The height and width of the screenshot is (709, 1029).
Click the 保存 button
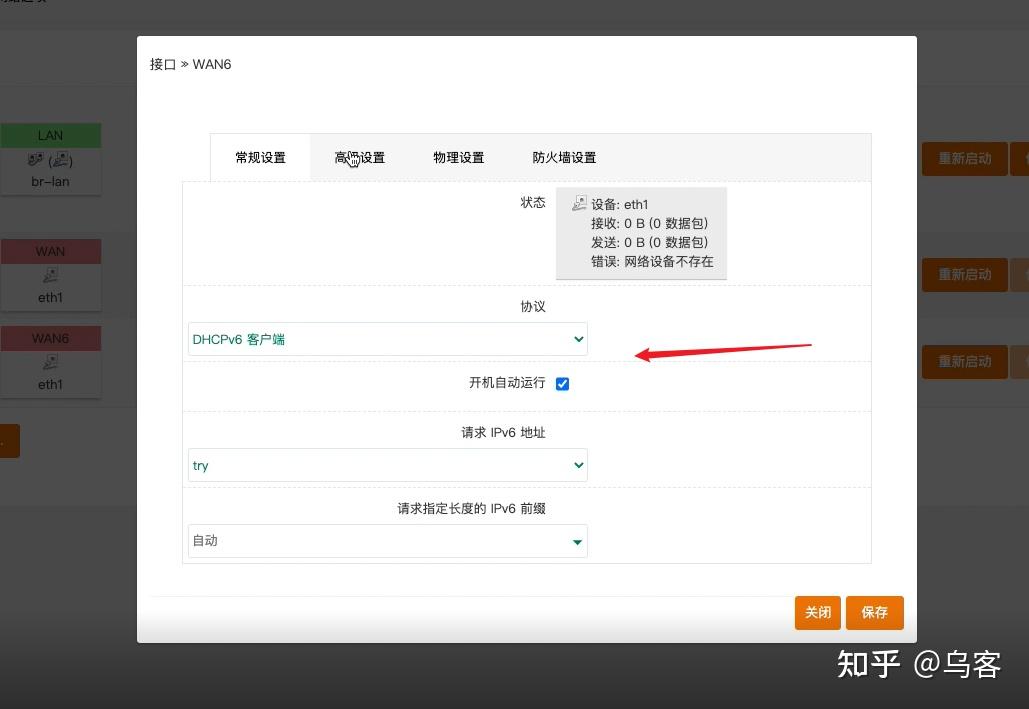coord(874,612)
